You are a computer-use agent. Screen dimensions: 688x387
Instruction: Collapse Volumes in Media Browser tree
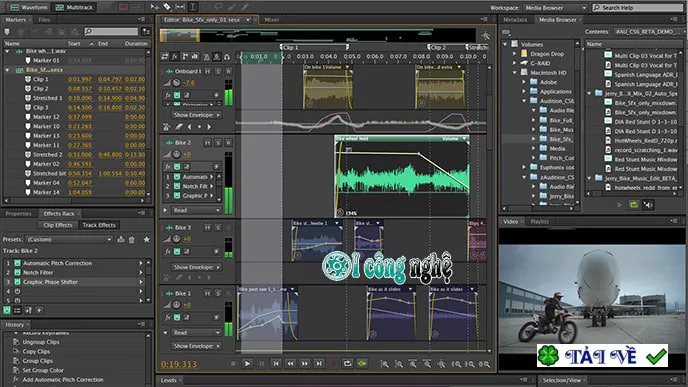pos(505,44)
